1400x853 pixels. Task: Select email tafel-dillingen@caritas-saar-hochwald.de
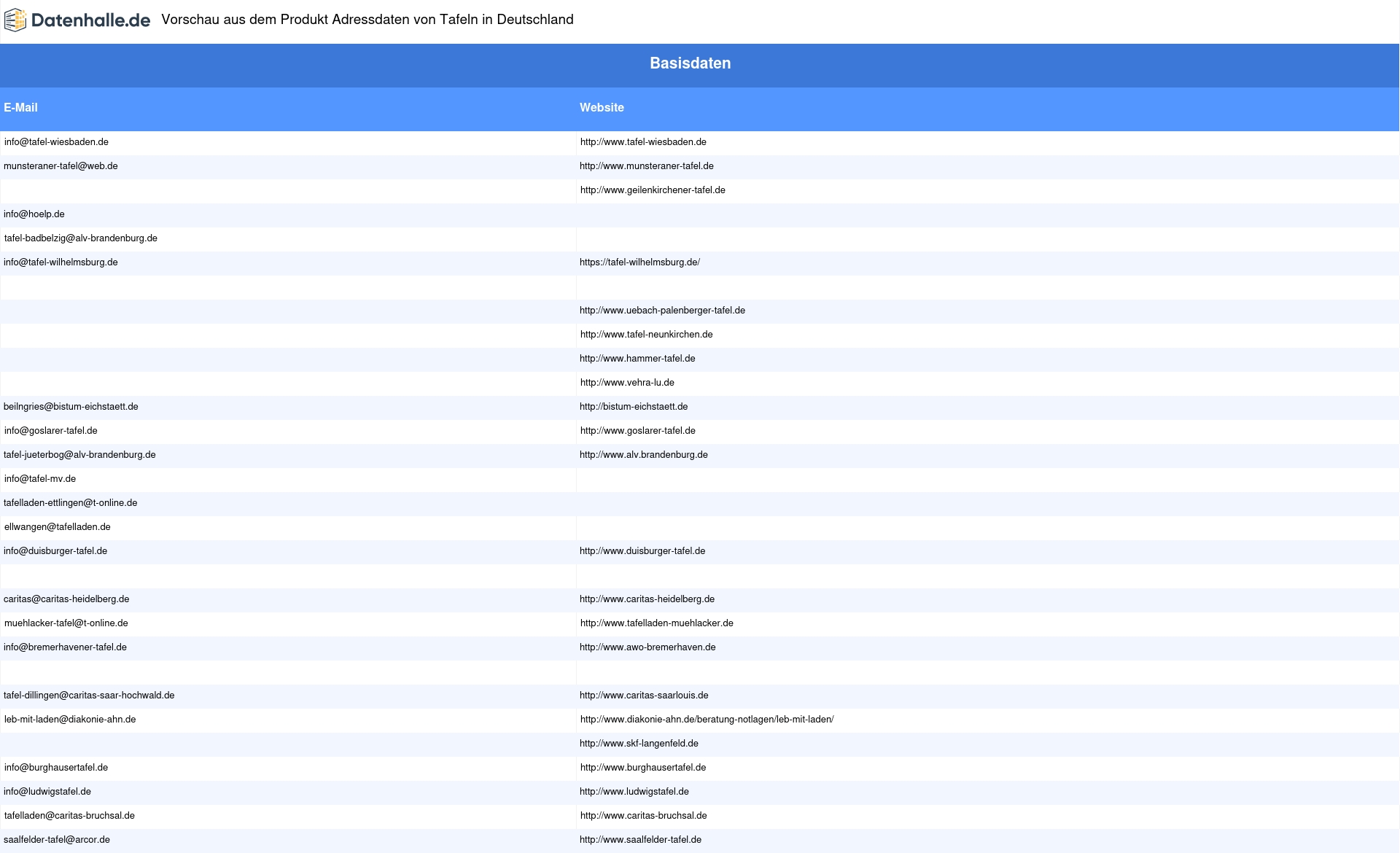(x=89, y=696)
